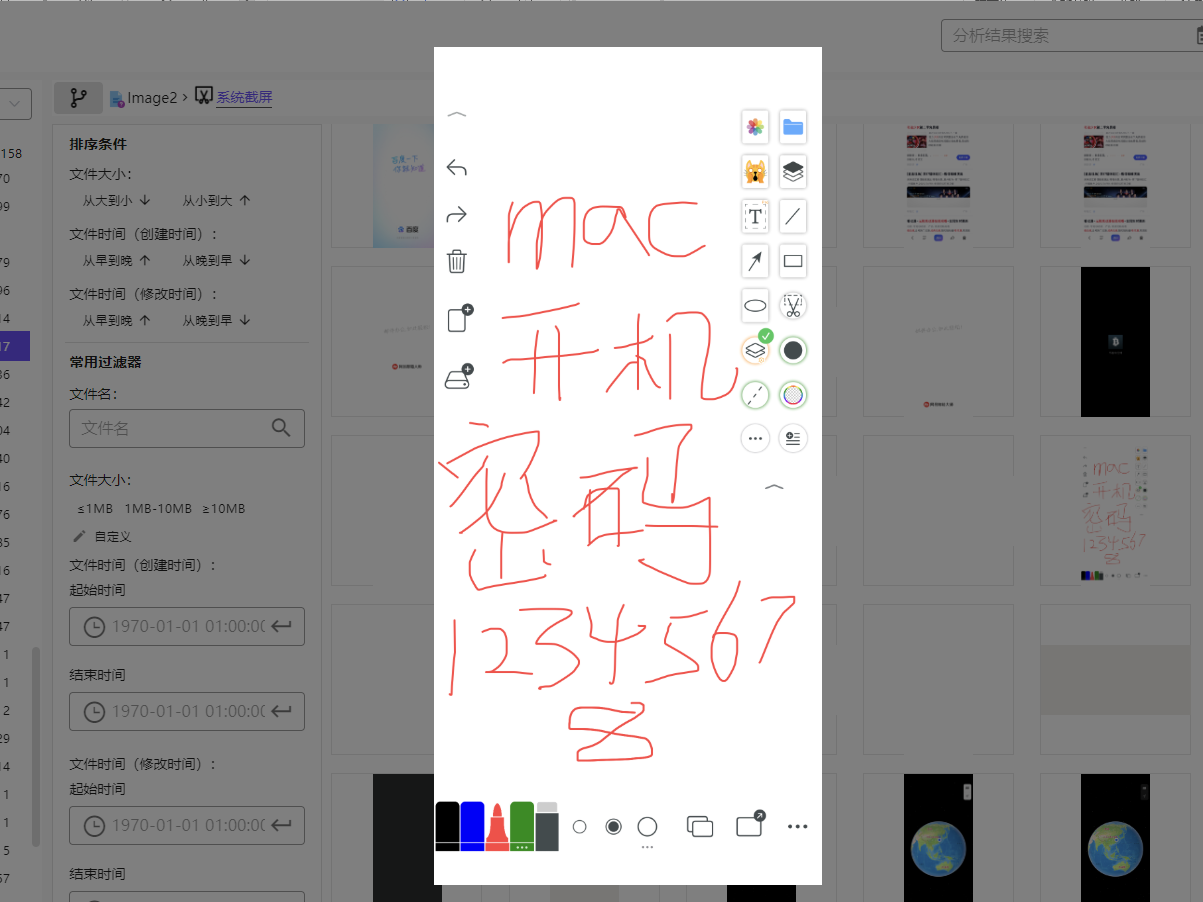Click the left list vertical scrollbar

36,747
